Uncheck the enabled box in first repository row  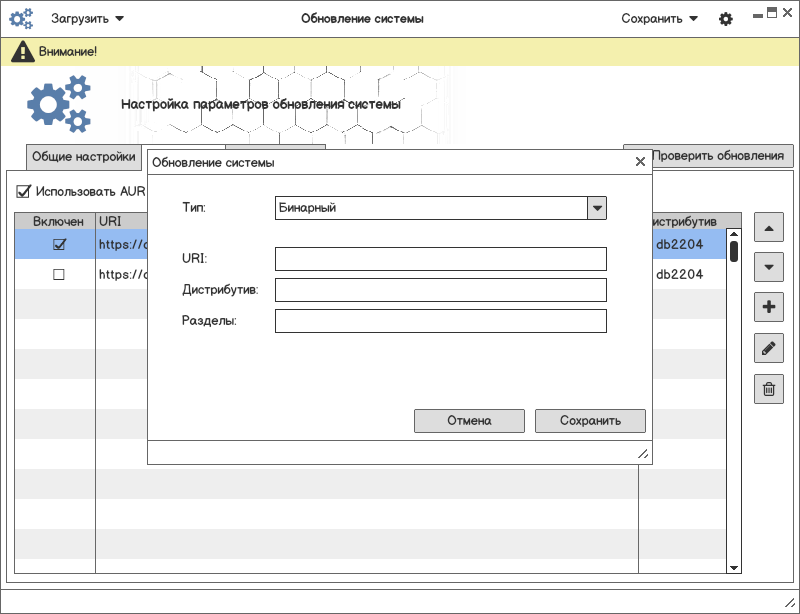pyautogui.click(x=58, y=245)
